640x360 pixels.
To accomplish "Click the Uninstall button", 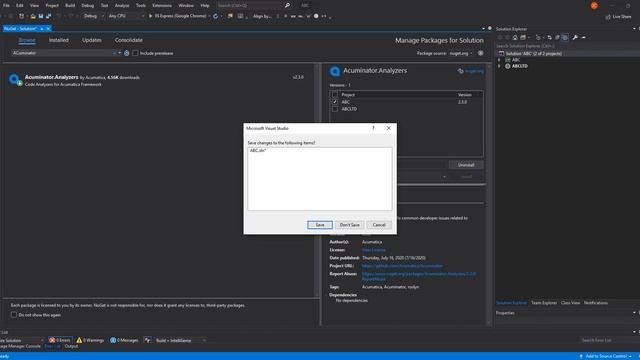I will tap(466, 165).
